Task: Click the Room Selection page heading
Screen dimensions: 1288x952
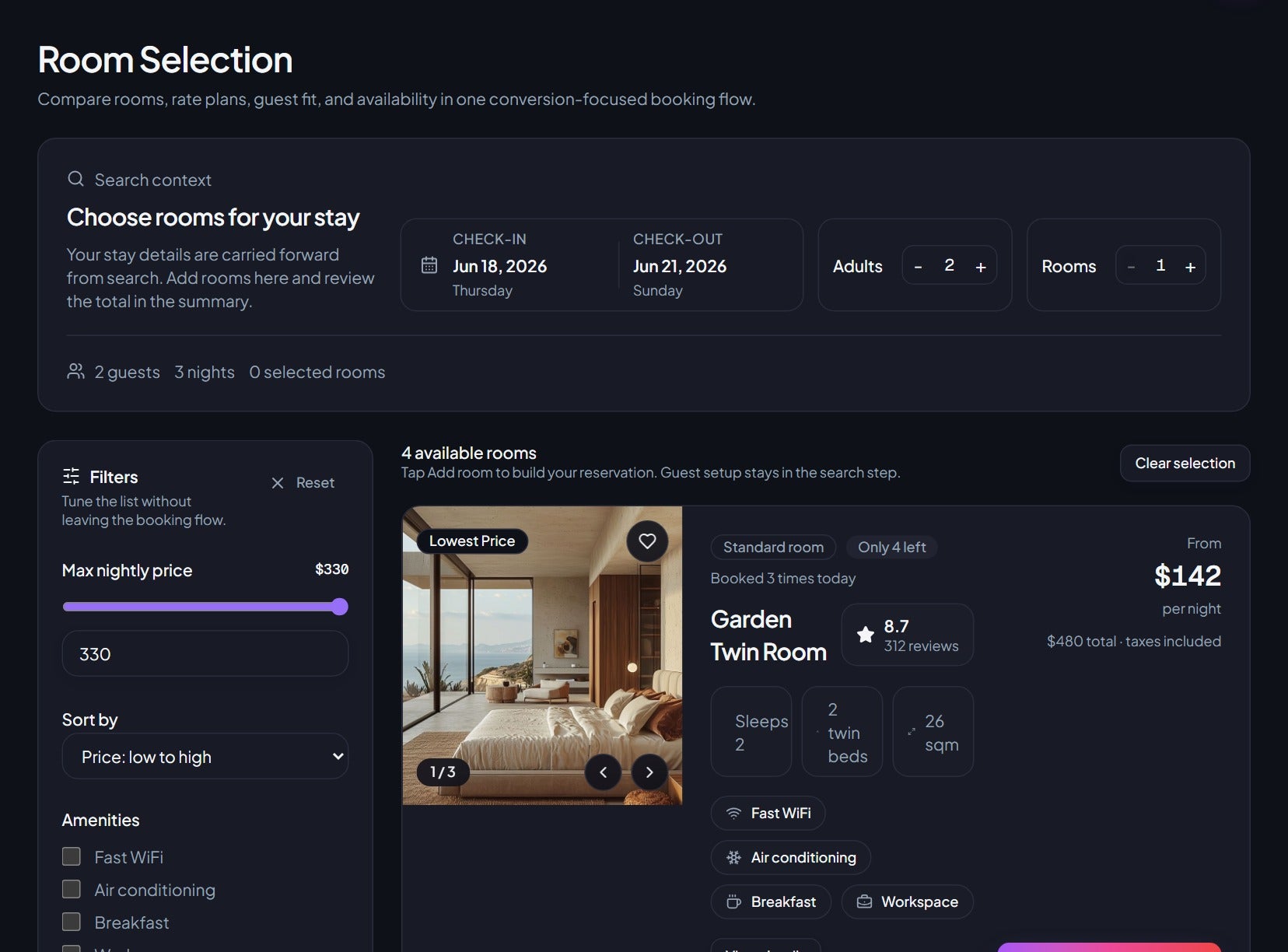Action: (165, 60)
